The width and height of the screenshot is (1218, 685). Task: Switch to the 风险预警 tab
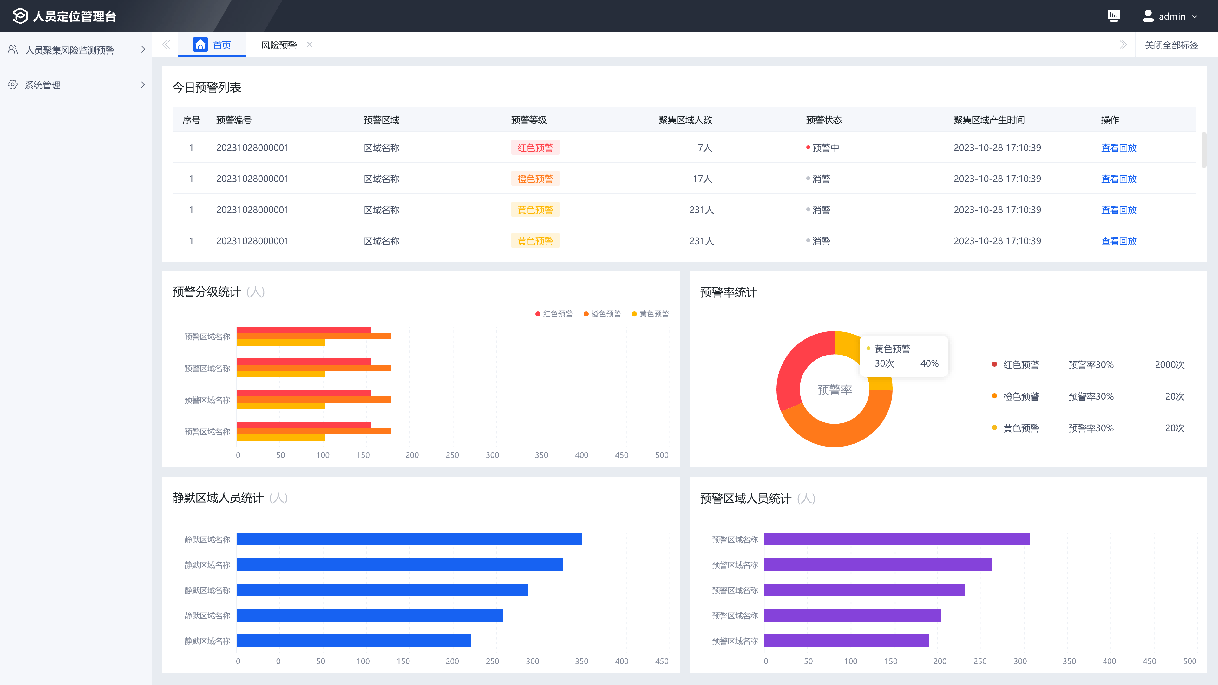[278, 45]
